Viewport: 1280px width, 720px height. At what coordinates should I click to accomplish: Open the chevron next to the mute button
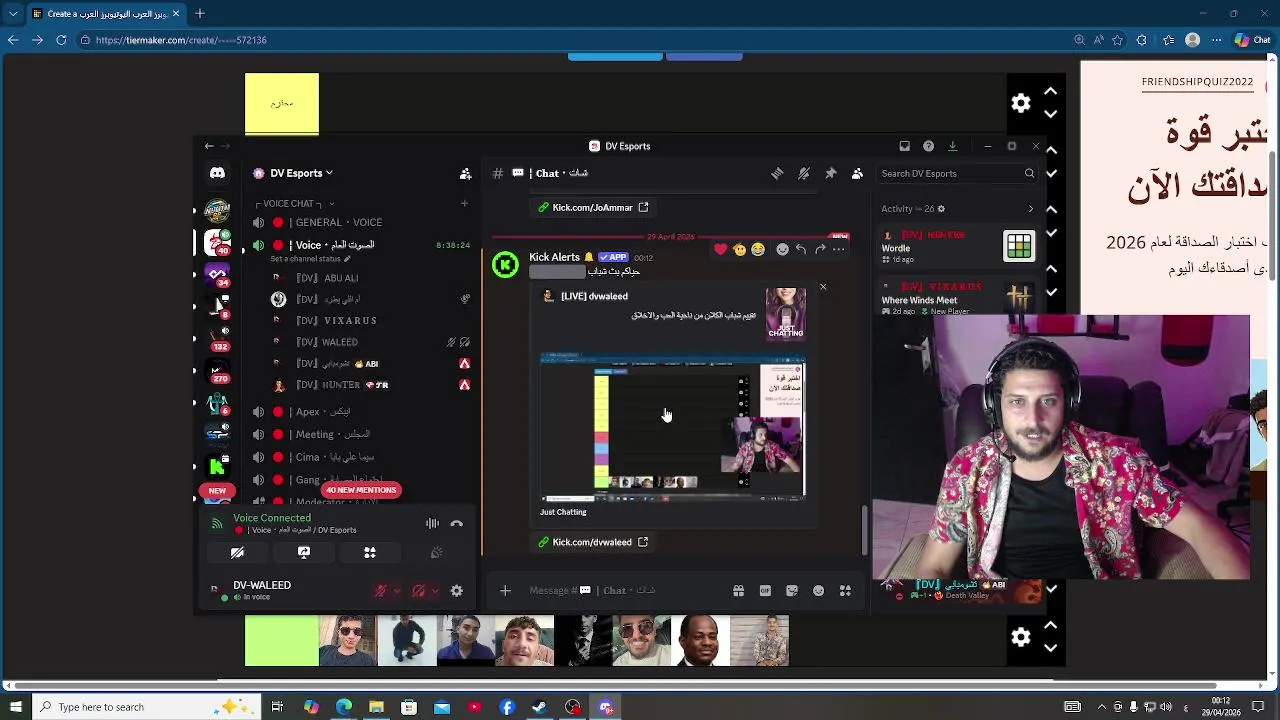396,591
